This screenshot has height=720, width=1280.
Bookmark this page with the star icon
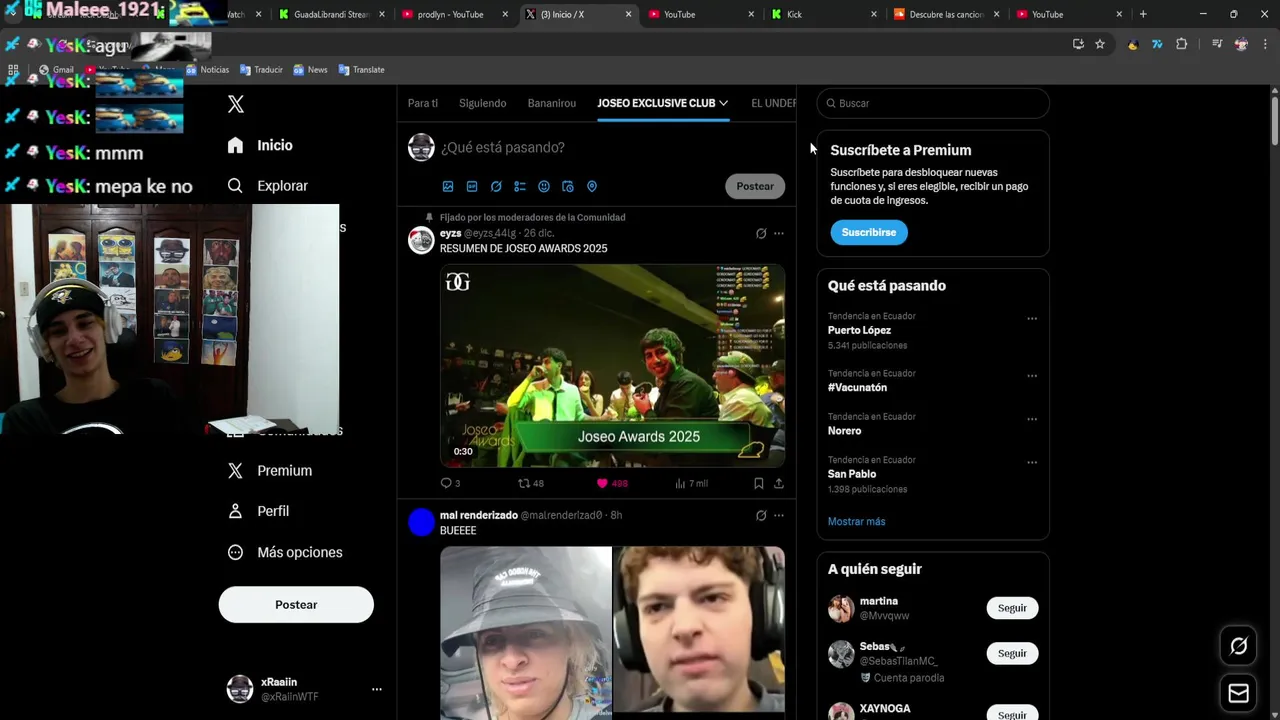pyautogui.click(x=1100, y=44)
